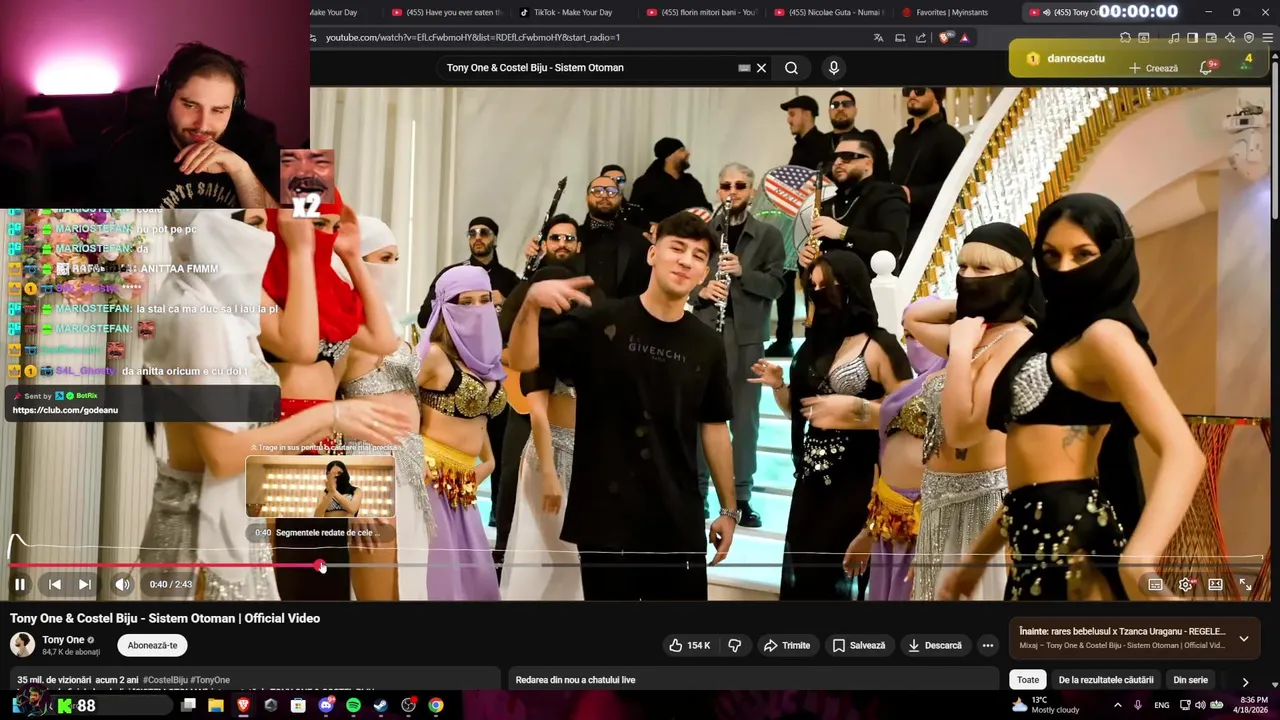Open File Explorer from the taskbar

pyautogui.click(x=216, y=705)
